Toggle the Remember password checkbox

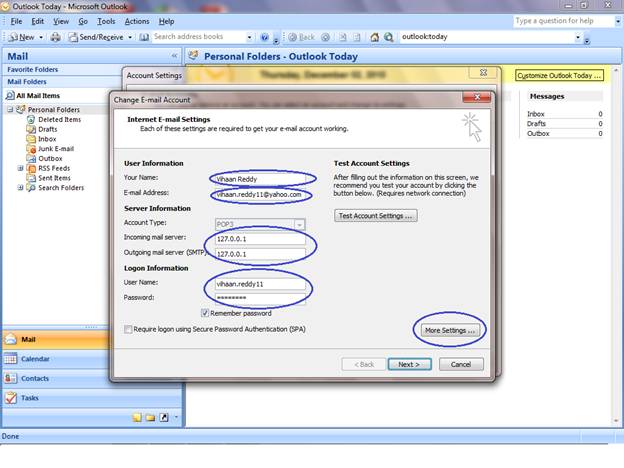pos(205,313)
